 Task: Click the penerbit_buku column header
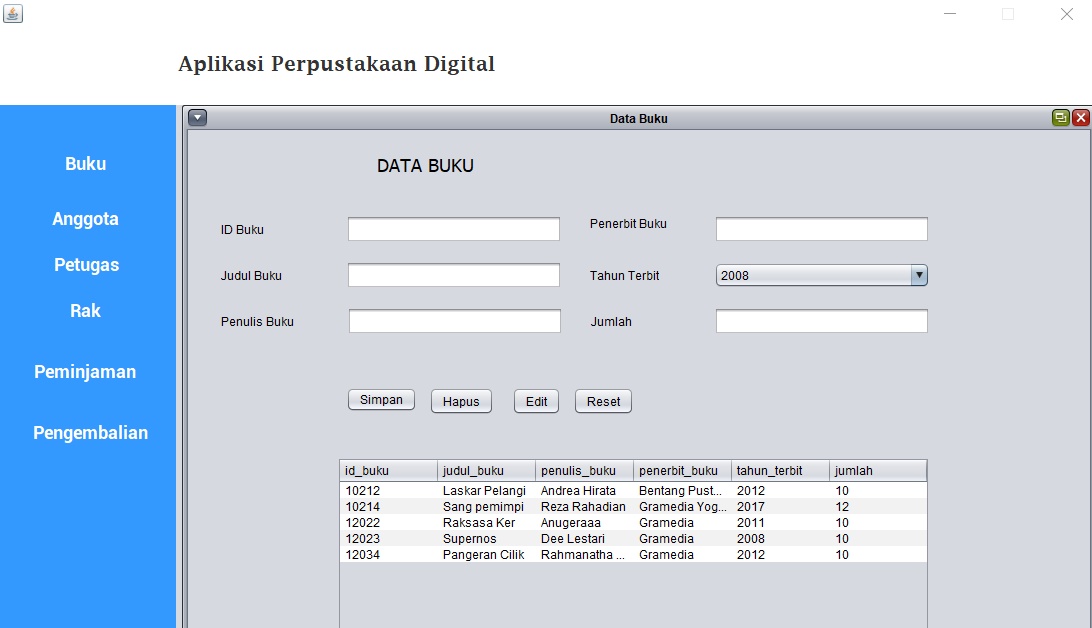tap(682, 471)
